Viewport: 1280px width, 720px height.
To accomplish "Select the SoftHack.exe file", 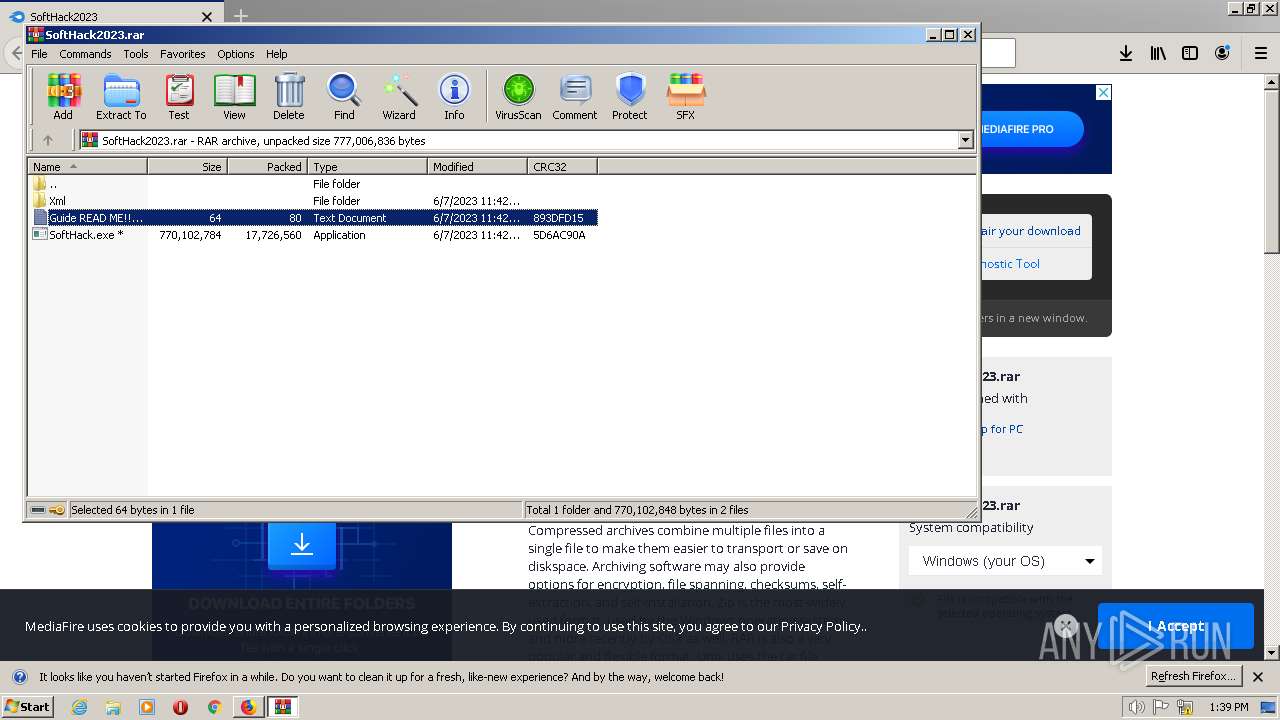I will tap(313, 235).
